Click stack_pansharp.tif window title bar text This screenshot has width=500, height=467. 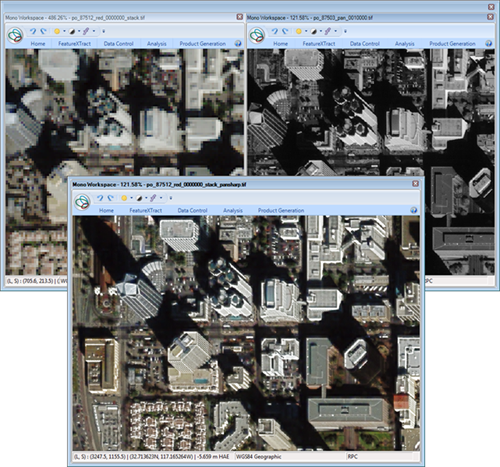(x=159, y=184)
